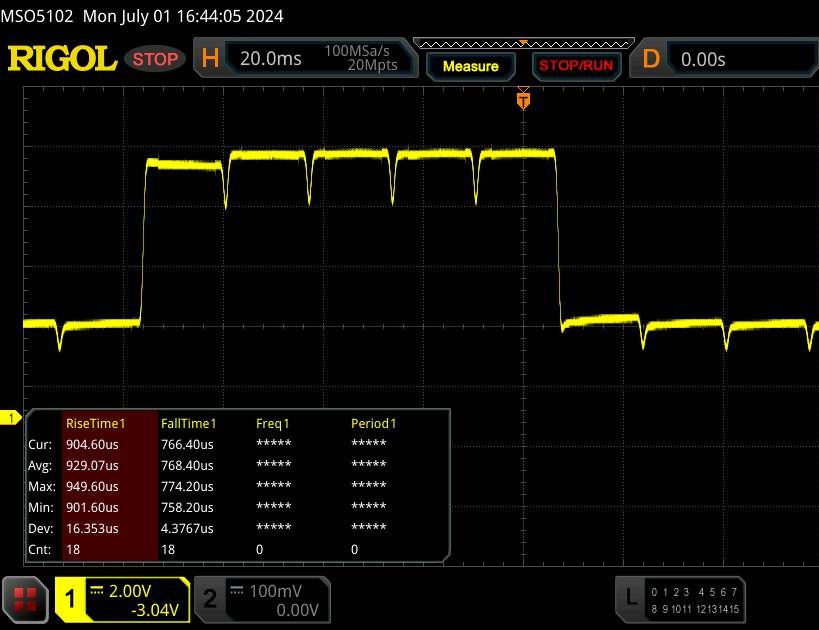Select the orange trigger T marker

point(523,100)
